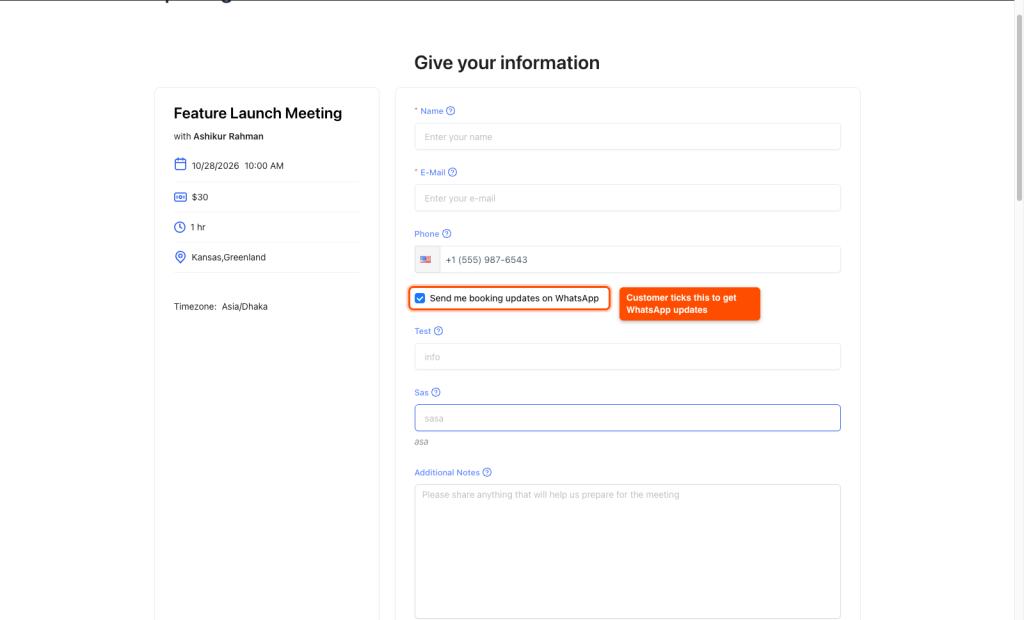This screenshot has height=620, width=1024.
Task: Show the Additional Notes help icon tooltip
Action: 487,472
